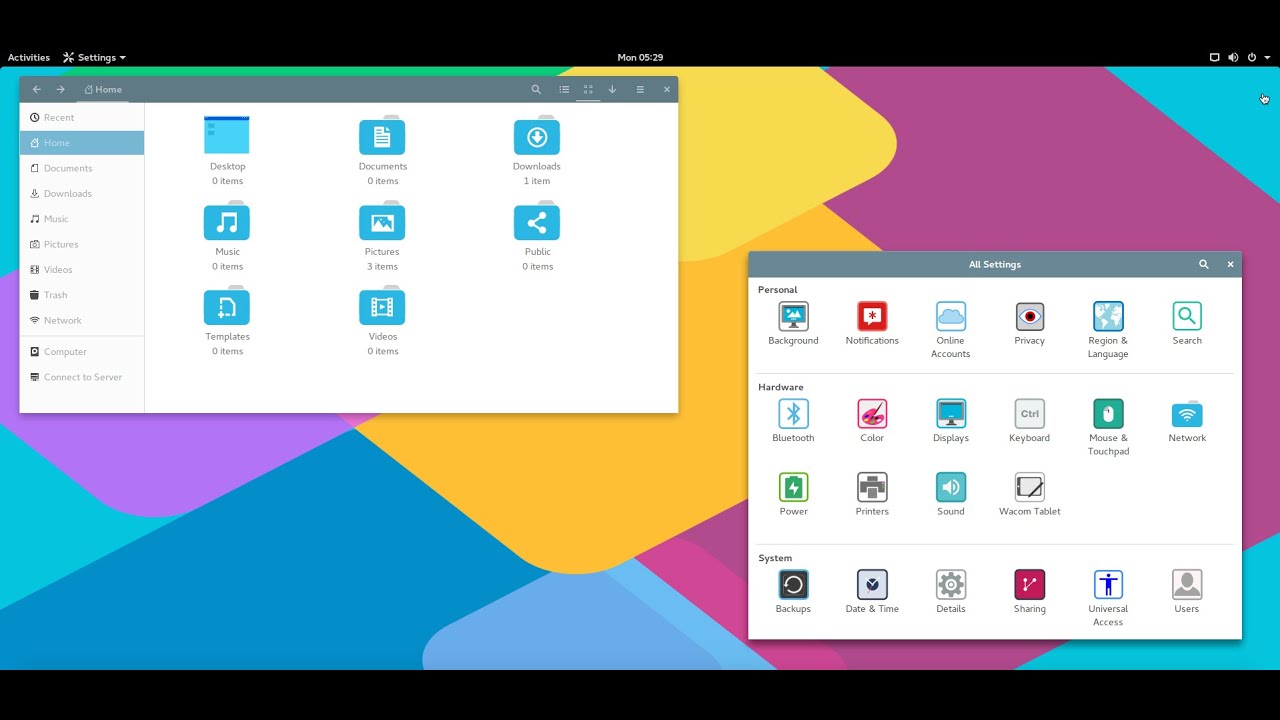Open the Wacom Tablet settings
Image resolution: width=1280 pixels, height=720 pixels.
point(1029,488)
